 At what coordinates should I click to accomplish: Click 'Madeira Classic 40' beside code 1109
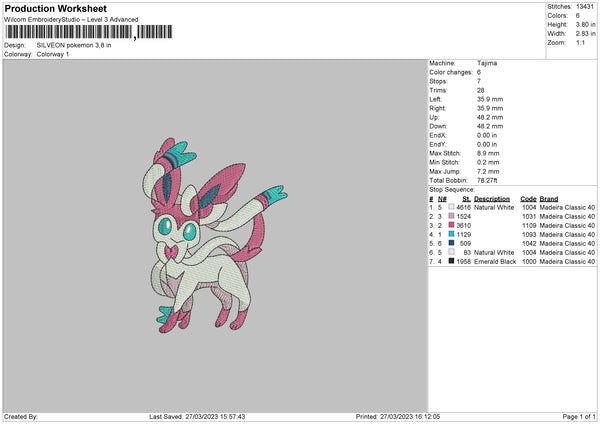point(567,225)
